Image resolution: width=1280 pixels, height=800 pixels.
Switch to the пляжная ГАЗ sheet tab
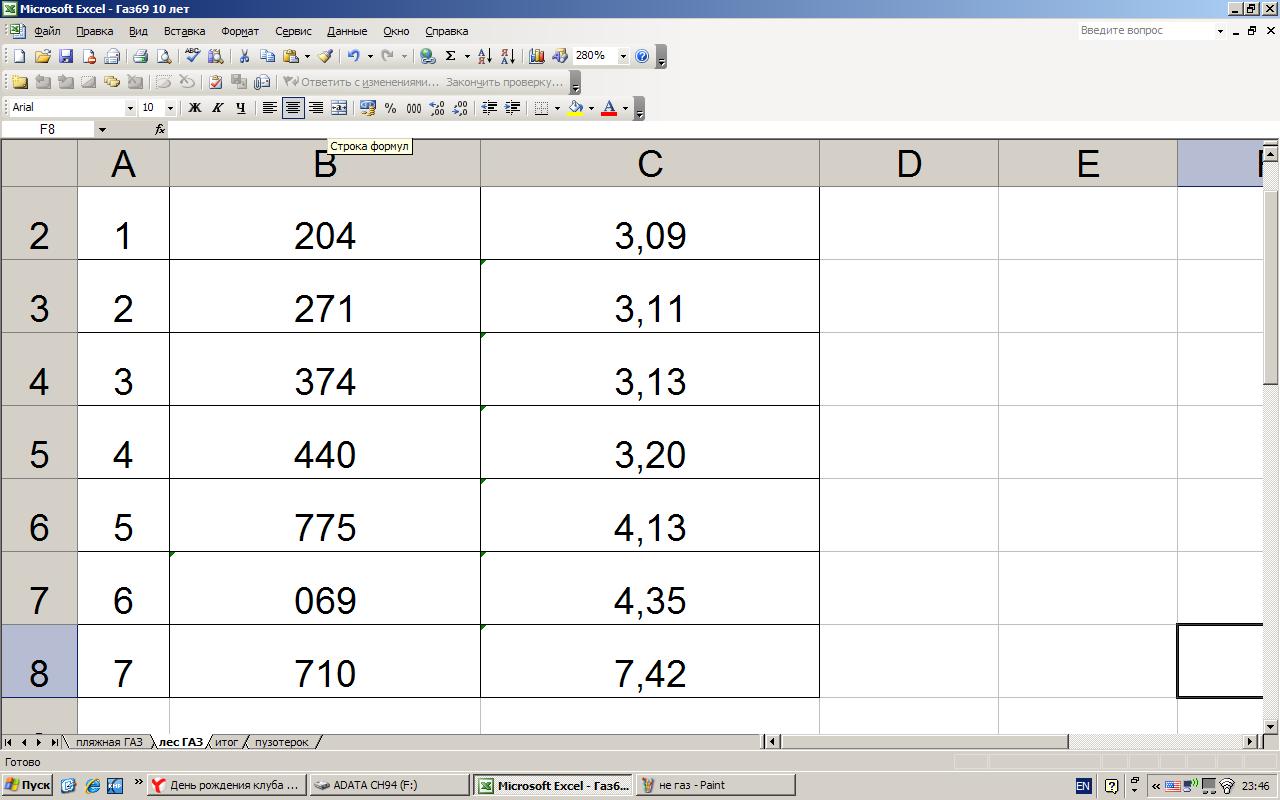tap(108, 742)
